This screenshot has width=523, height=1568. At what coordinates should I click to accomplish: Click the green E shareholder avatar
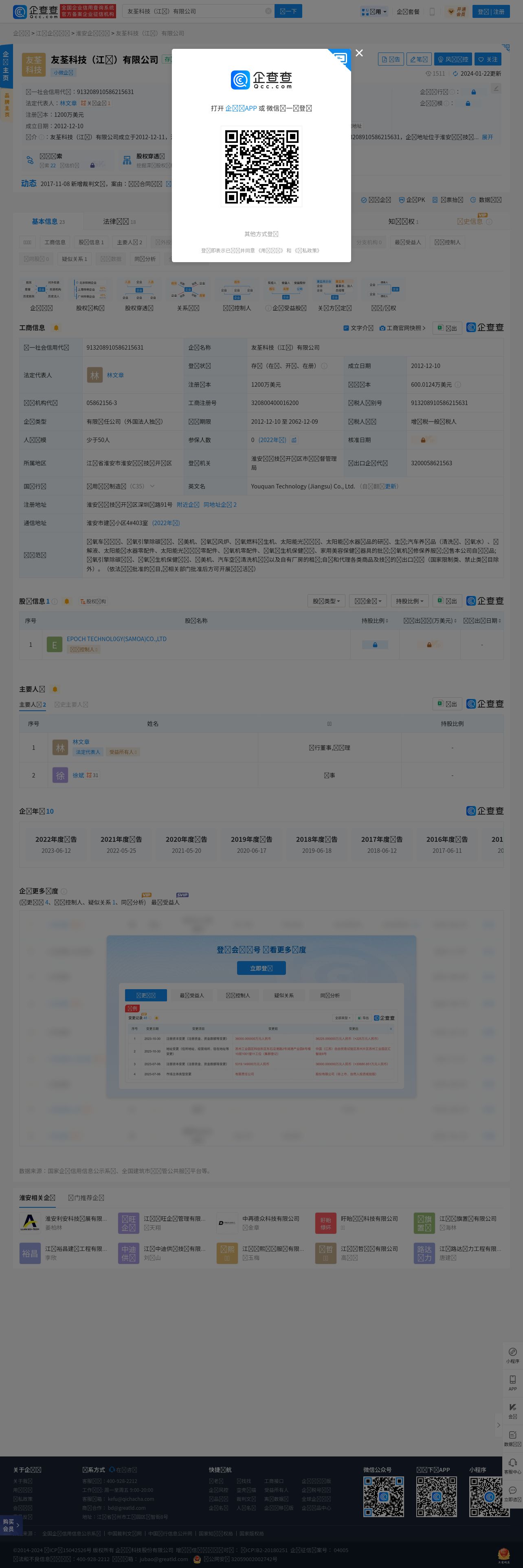point(54,645)
